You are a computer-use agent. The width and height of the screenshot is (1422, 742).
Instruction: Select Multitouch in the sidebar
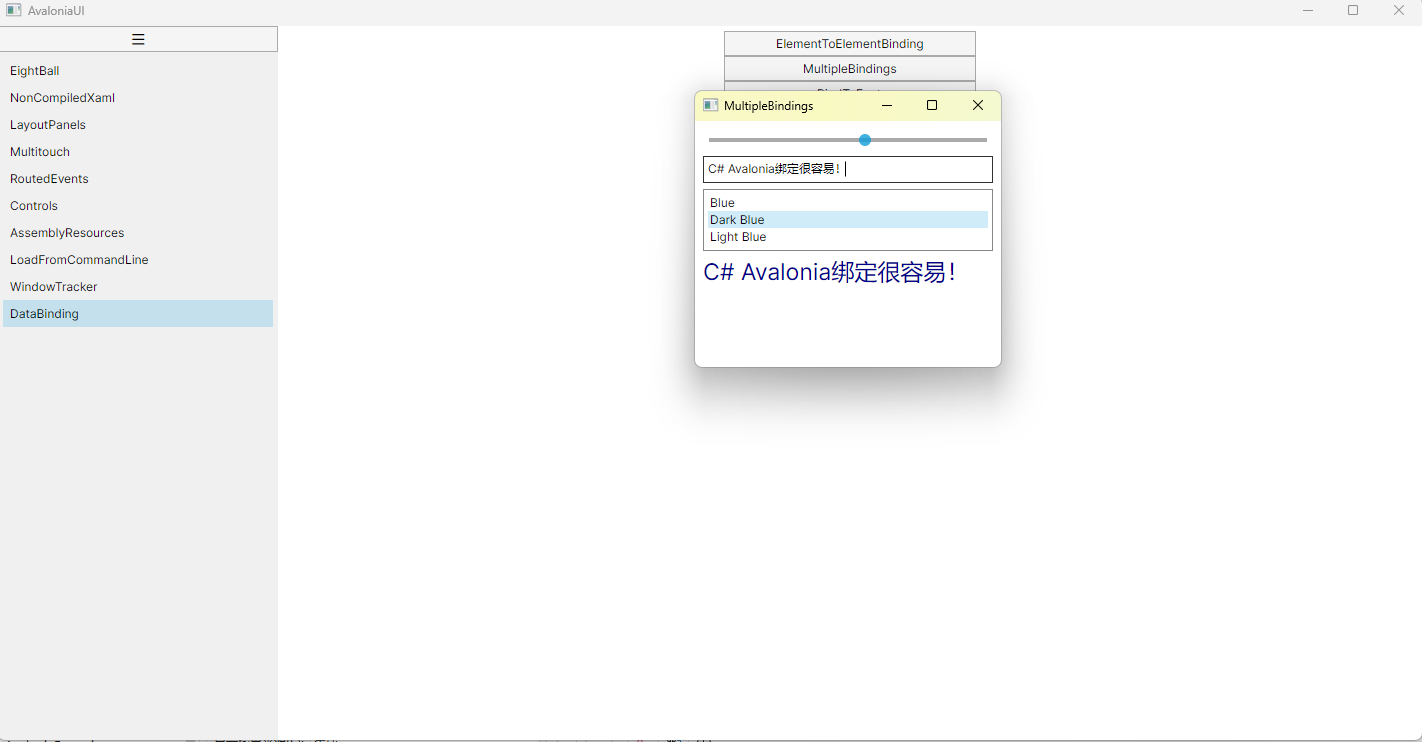point(138,152)
